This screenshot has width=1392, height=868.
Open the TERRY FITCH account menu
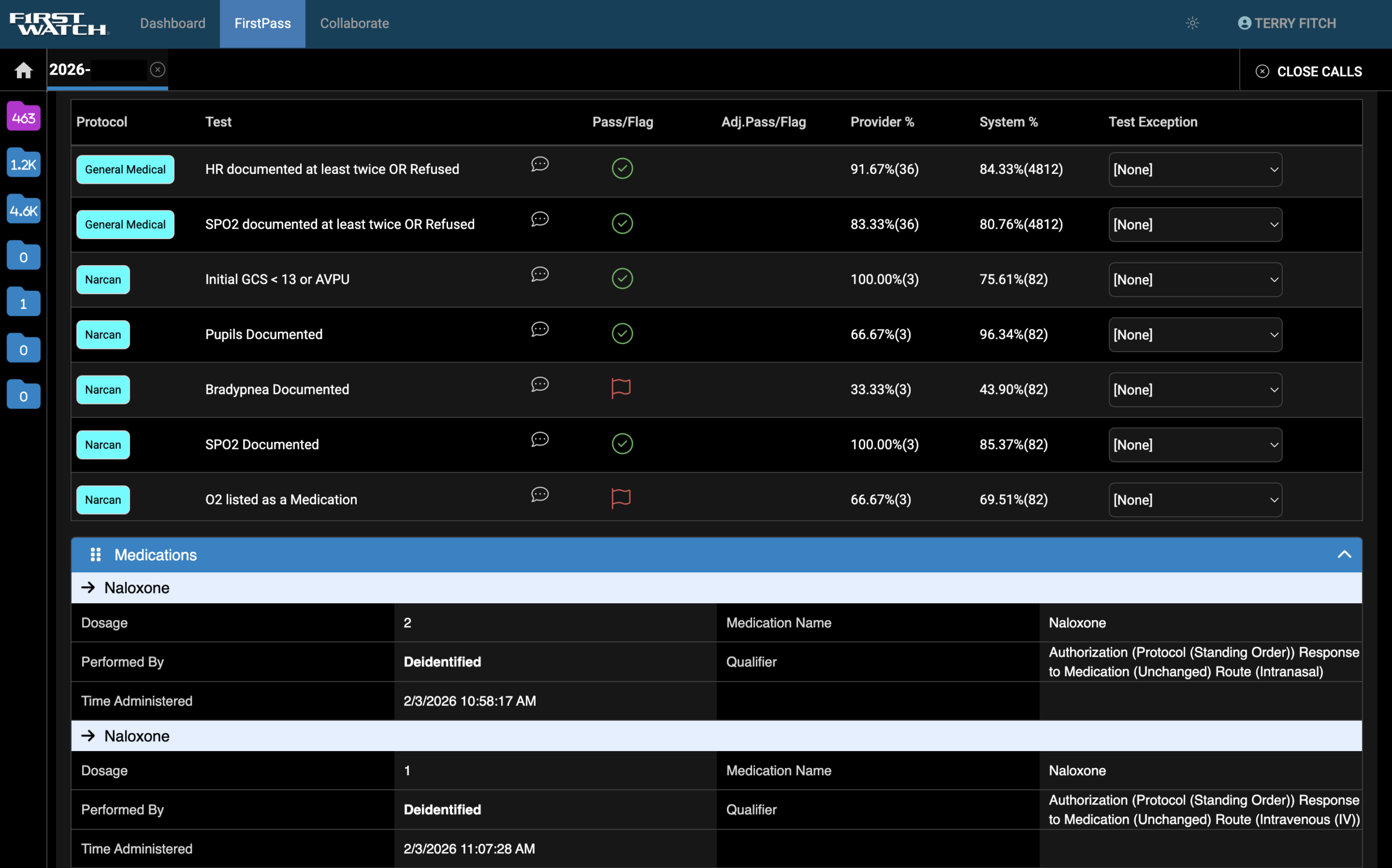tap(1287, 23)
